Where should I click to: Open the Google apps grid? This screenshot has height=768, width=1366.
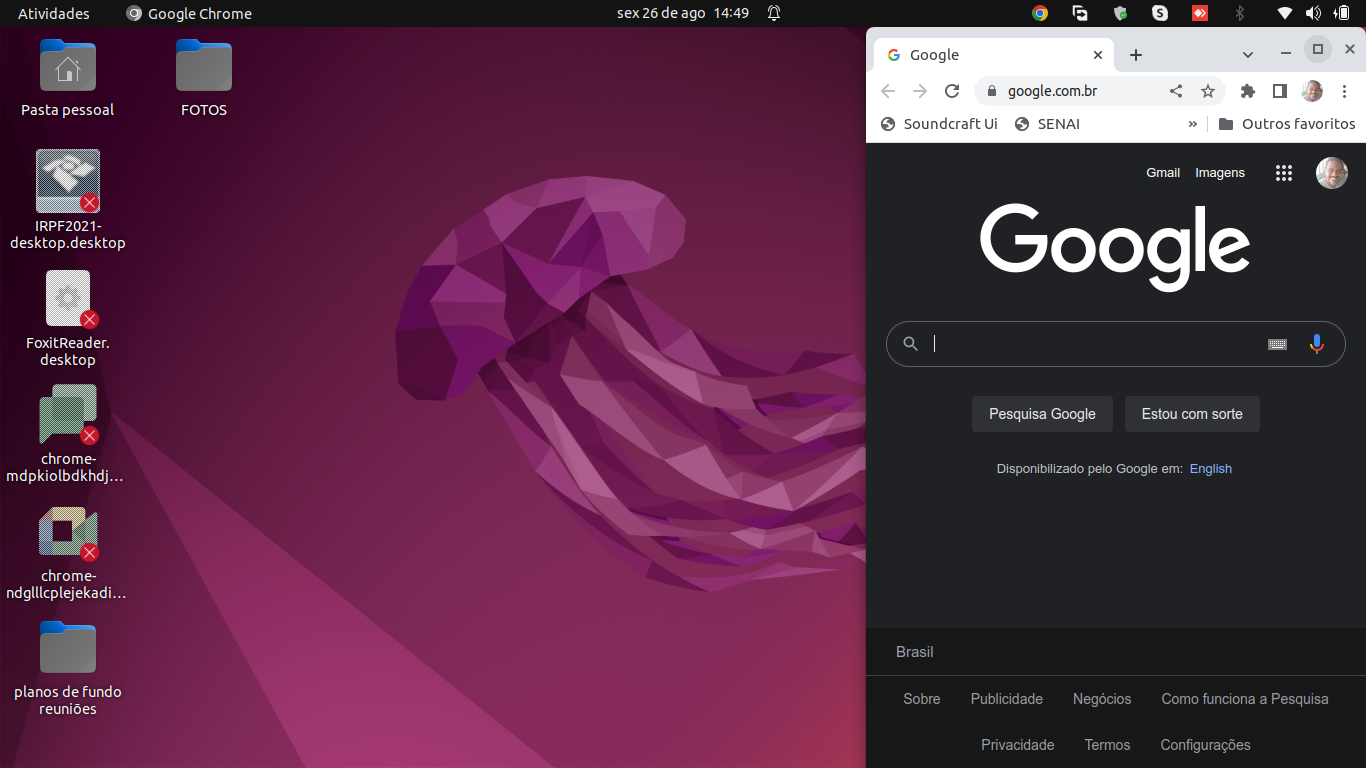pyautogui.click(x=1284, y=173)
